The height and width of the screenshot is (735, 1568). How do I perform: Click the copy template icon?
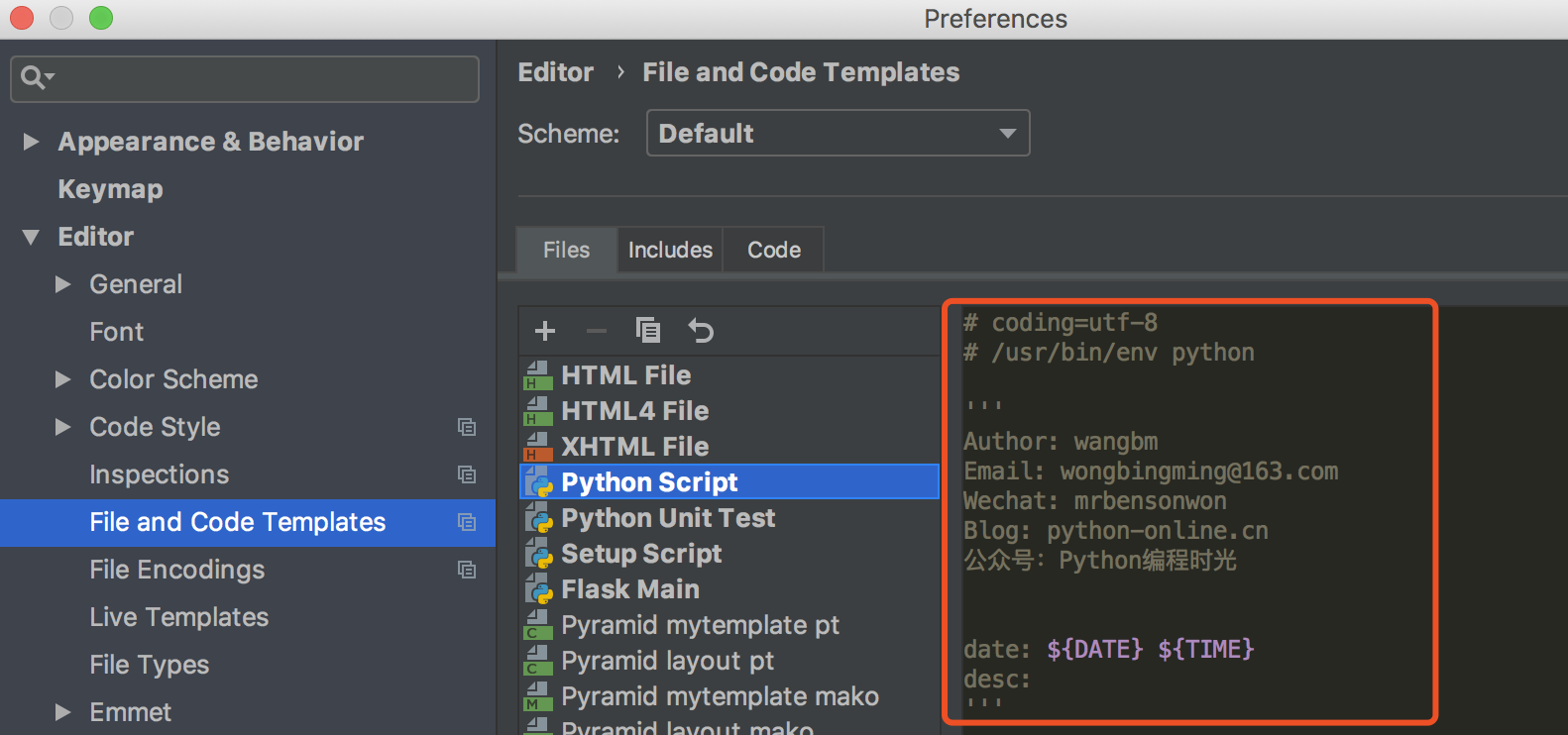click(x=648, y=330)
